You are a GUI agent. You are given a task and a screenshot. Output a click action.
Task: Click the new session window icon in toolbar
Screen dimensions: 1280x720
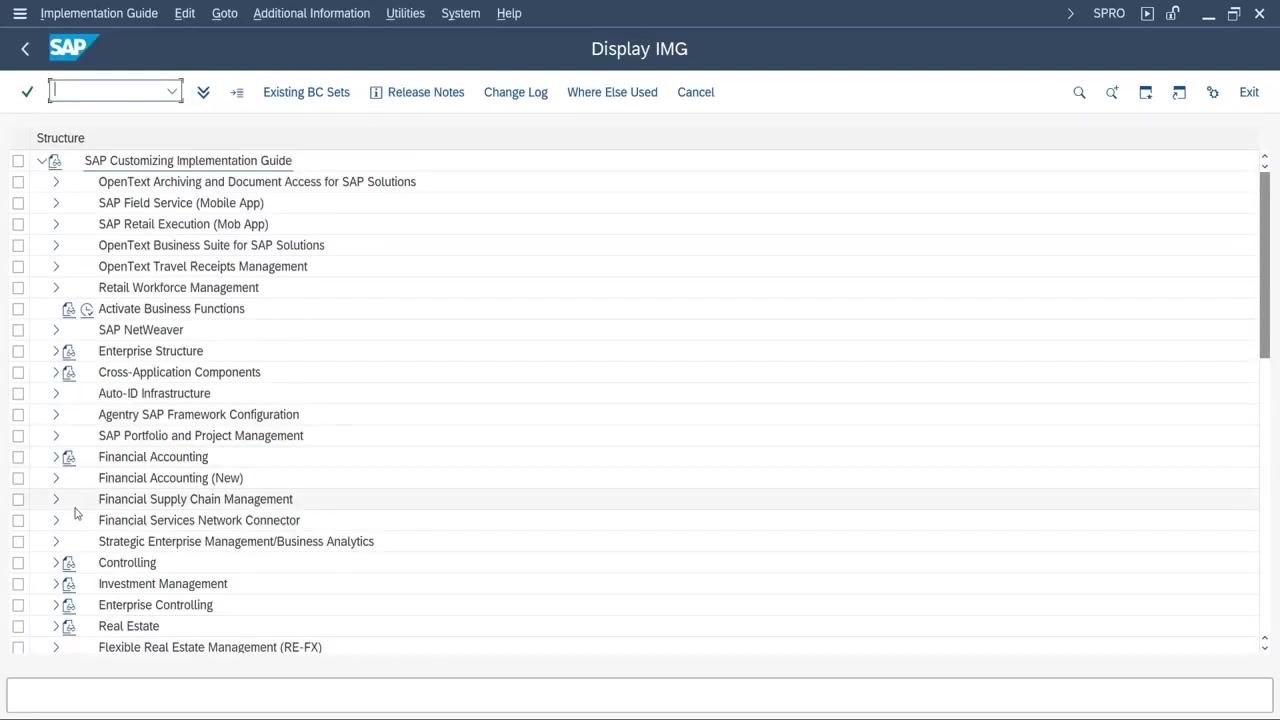point(1146,92)
